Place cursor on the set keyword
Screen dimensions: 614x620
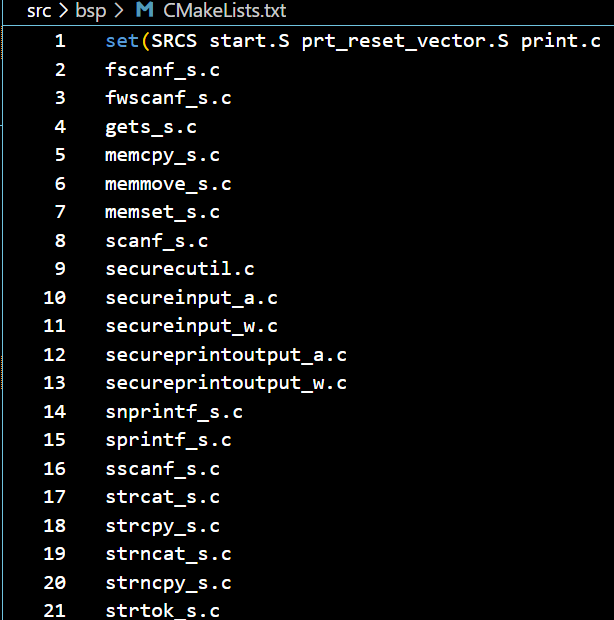click(x=122, y=41)
